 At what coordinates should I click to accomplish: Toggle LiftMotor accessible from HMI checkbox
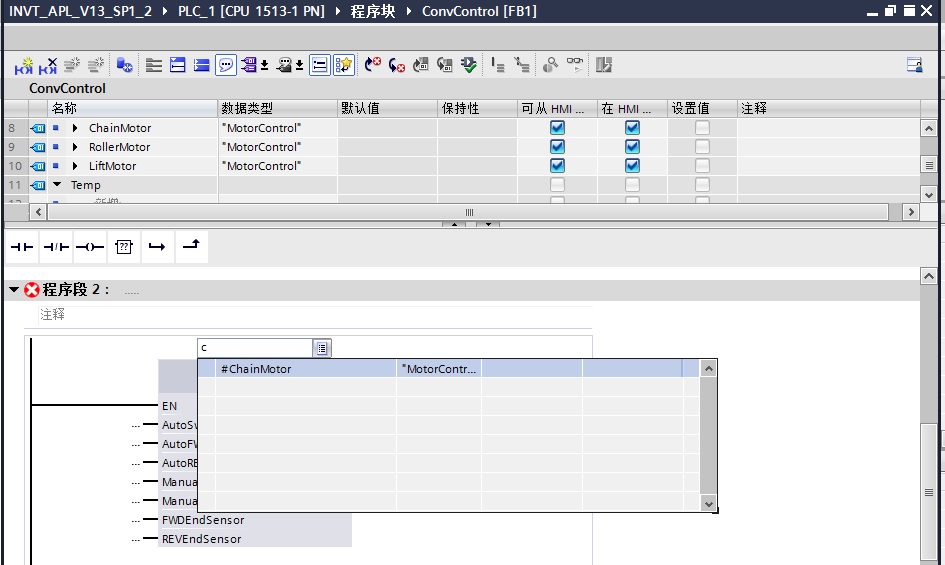click(557, 166)
